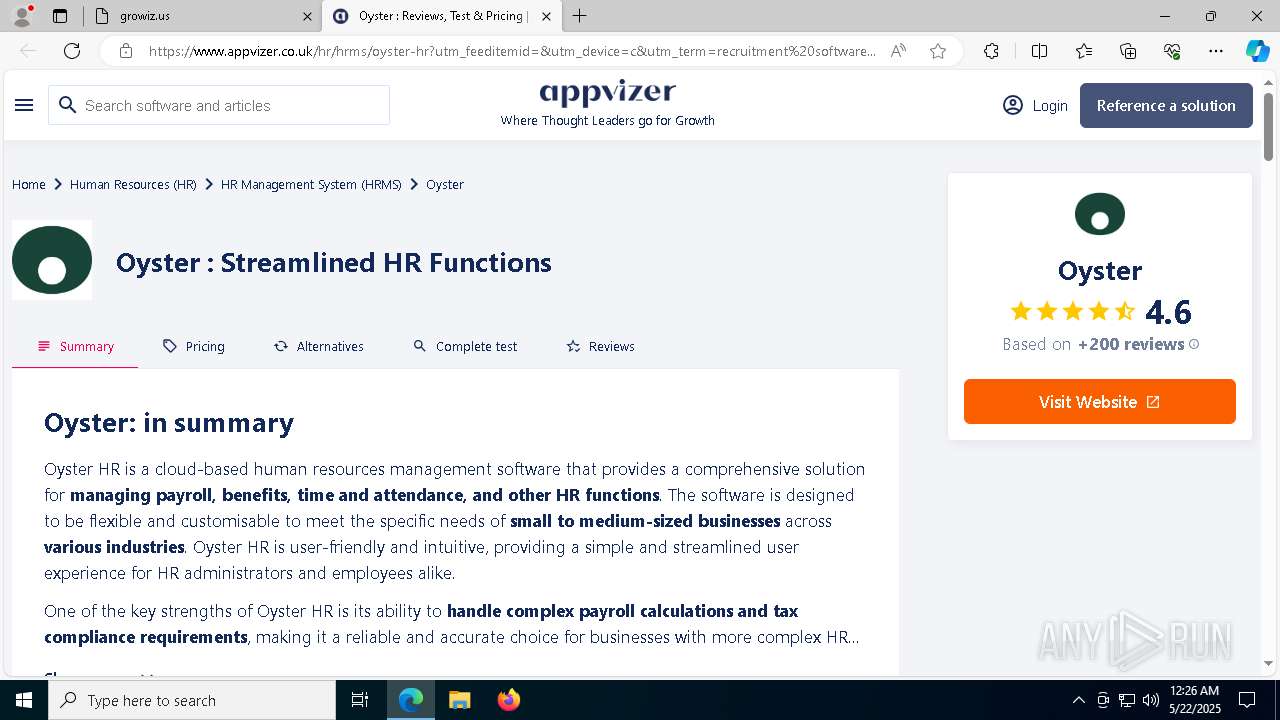Refresh the page
Image resolution: width=1280 pixels, height=720 pixels.
tap(72, 51)
